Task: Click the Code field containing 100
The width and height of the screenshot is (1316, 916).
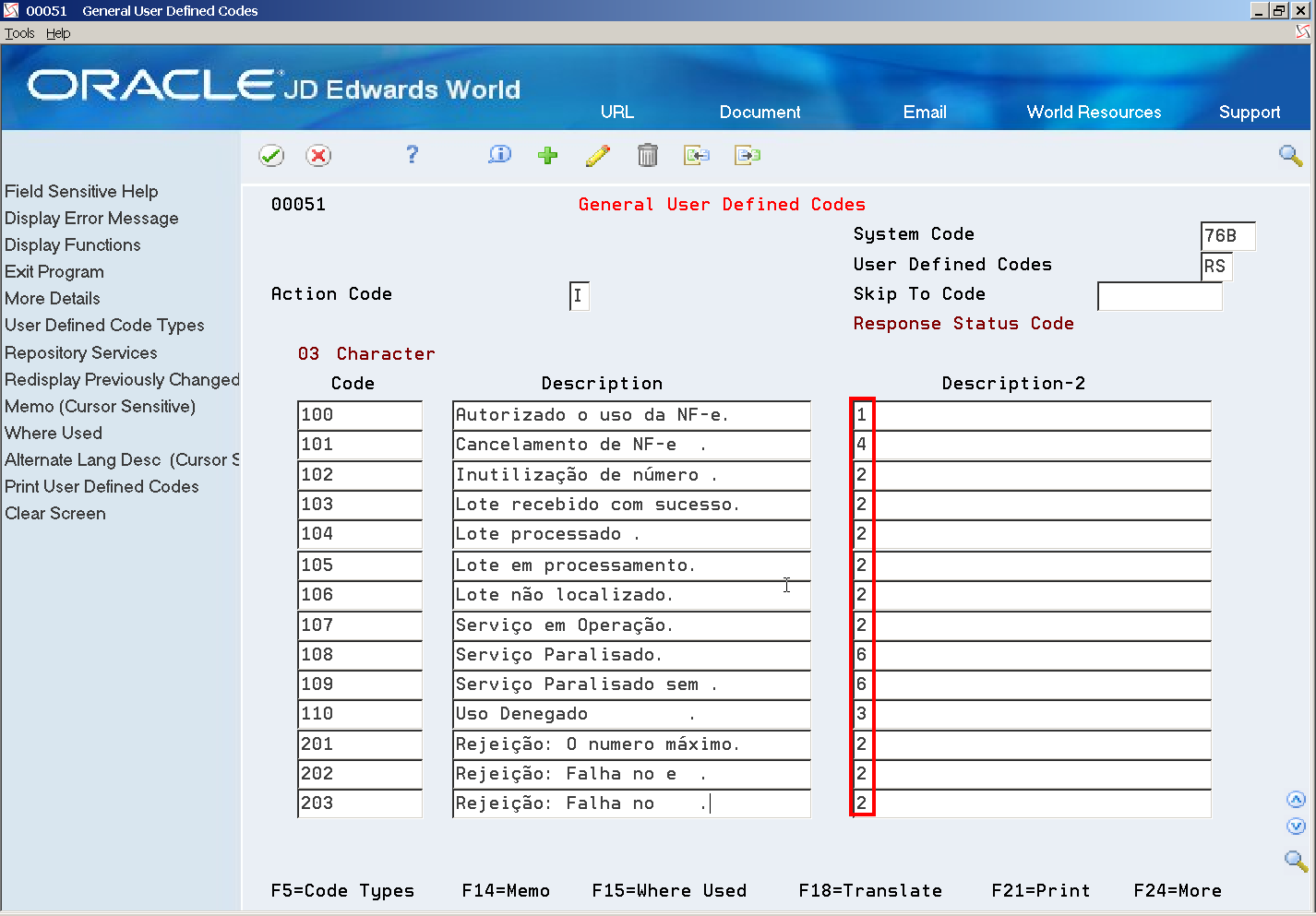Action: (360, 415)
